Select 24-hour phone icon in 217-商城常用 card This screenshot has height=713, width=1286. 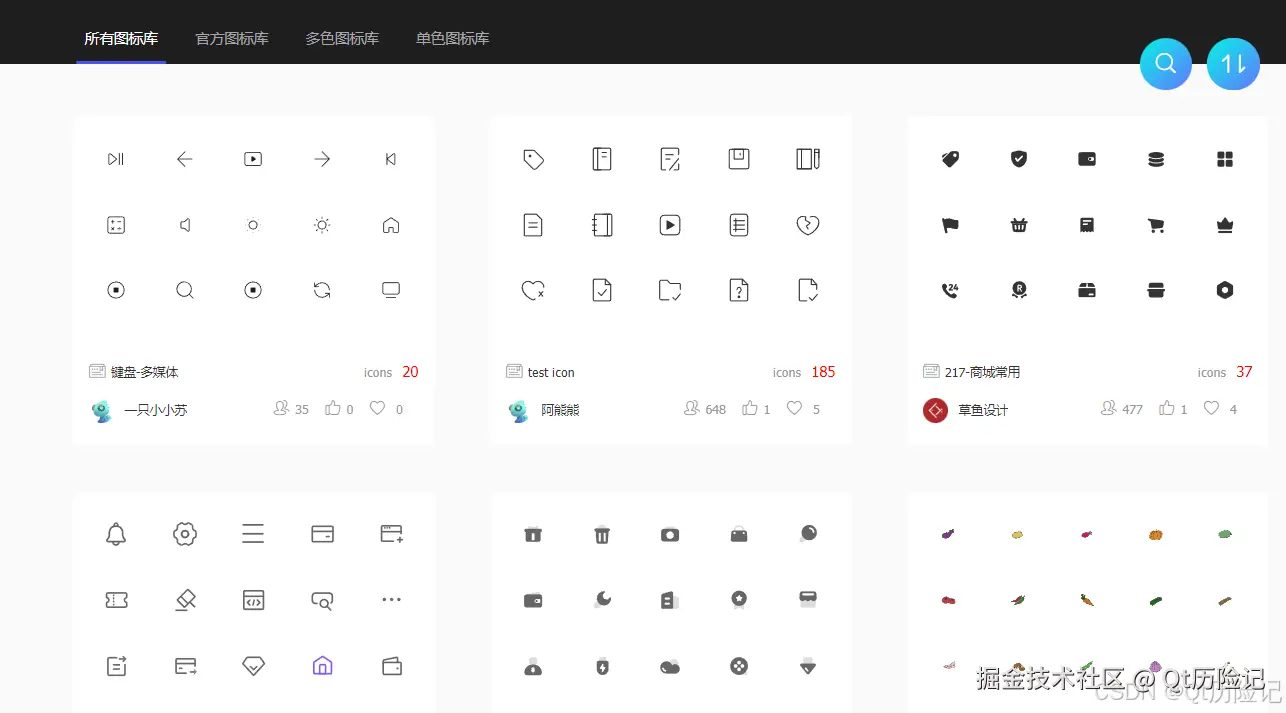point(950,290)
